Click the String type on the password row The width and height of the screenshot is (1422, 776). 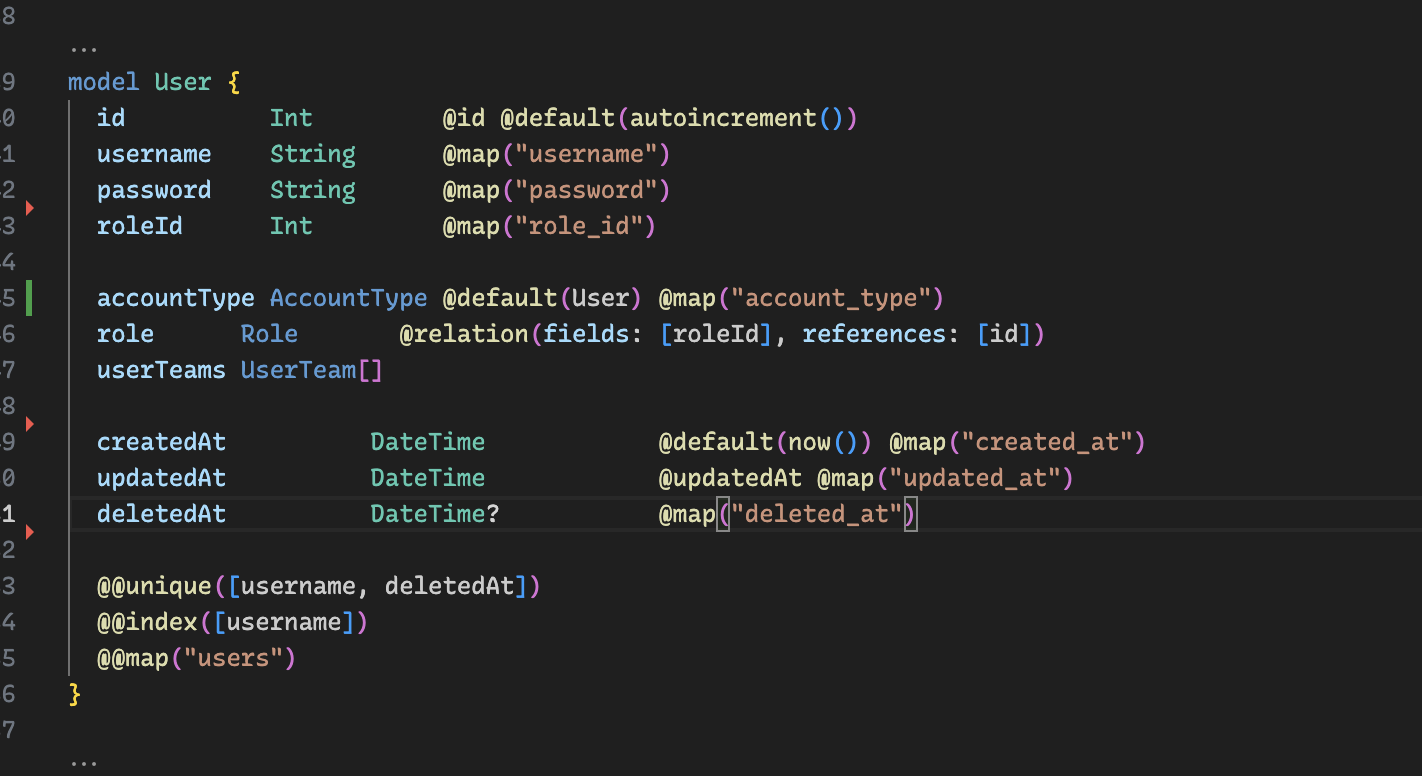pyautogui.click(x=313, y=190)
